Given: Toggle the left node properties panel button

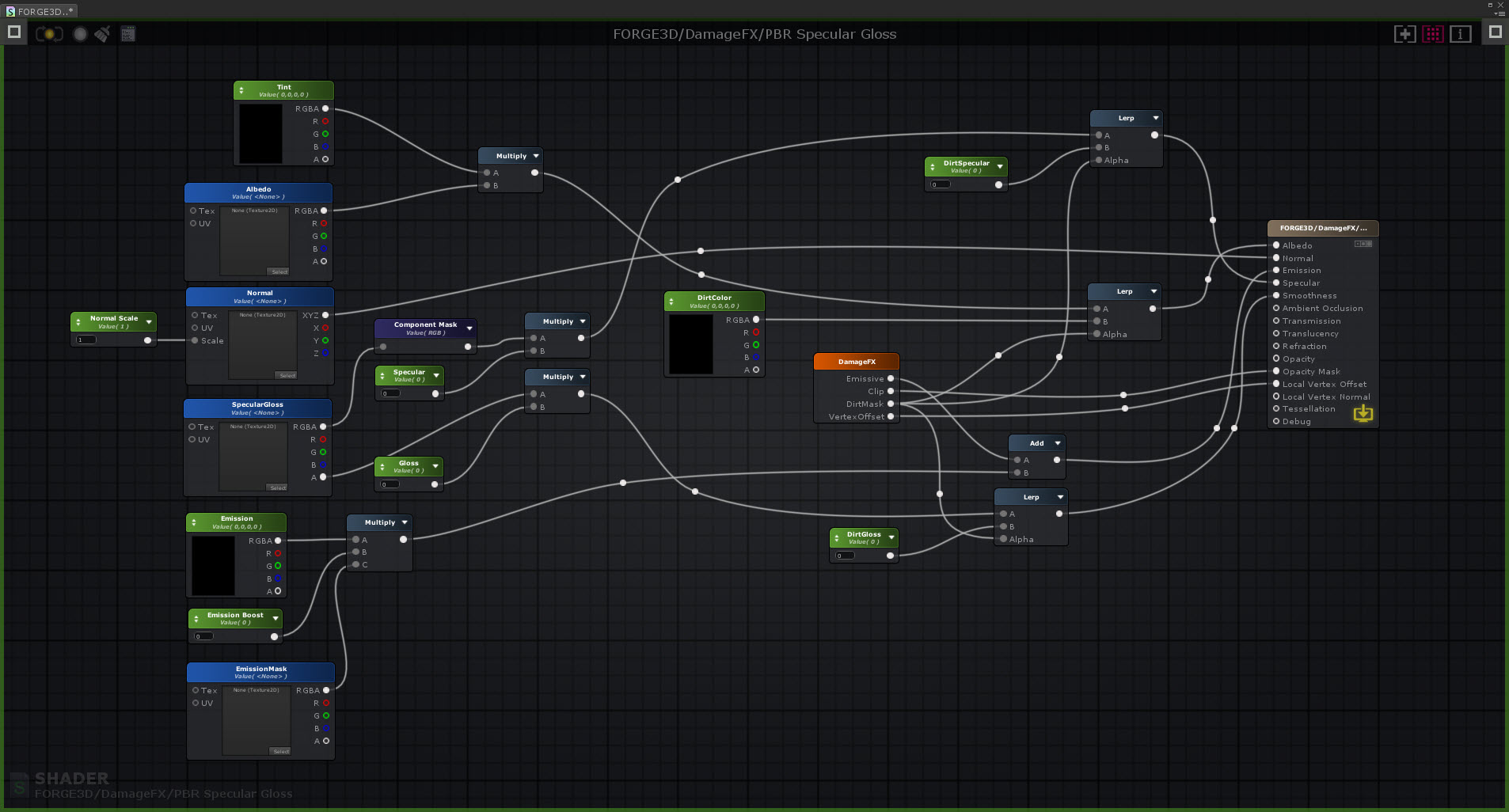Looking at the screenshot, I should [x=14, y=32].
